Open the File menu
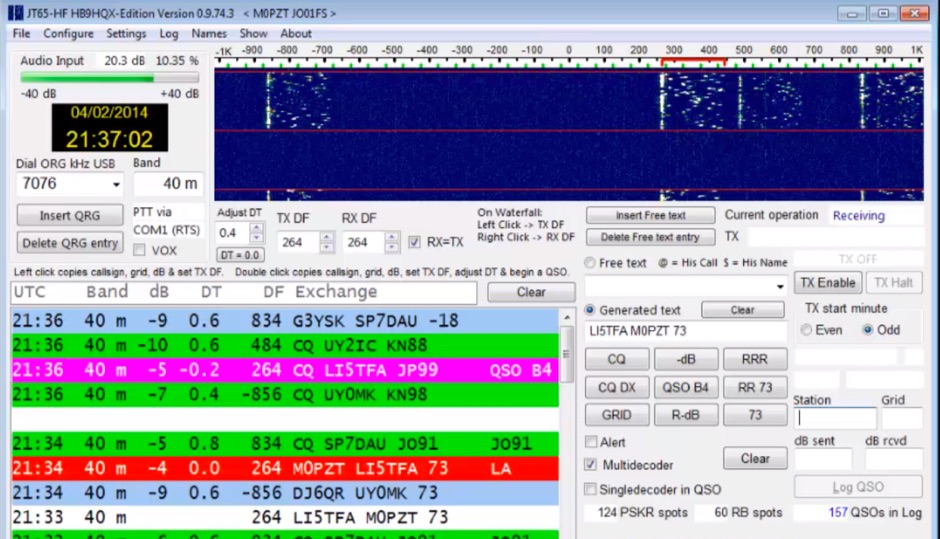 point(21,34)
